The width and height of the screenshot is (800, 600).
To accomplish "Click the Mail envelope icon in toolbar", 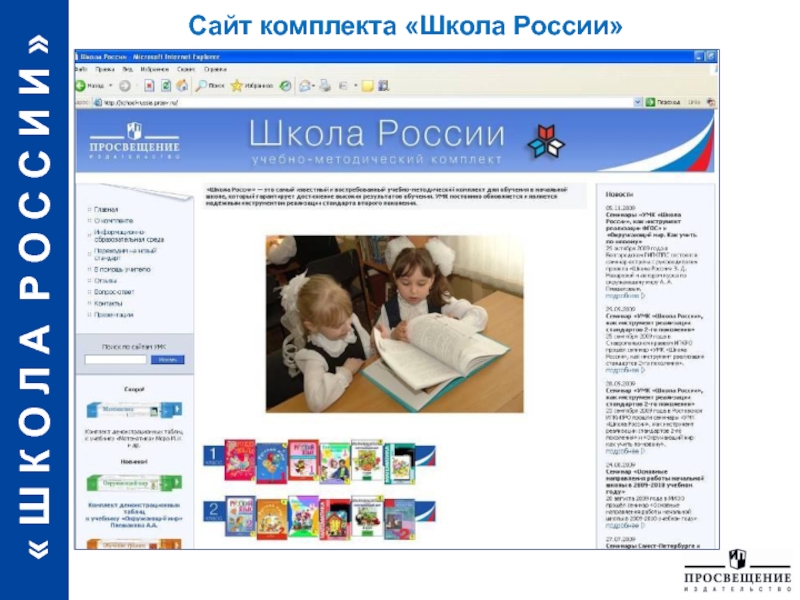I will pos(305,86).
